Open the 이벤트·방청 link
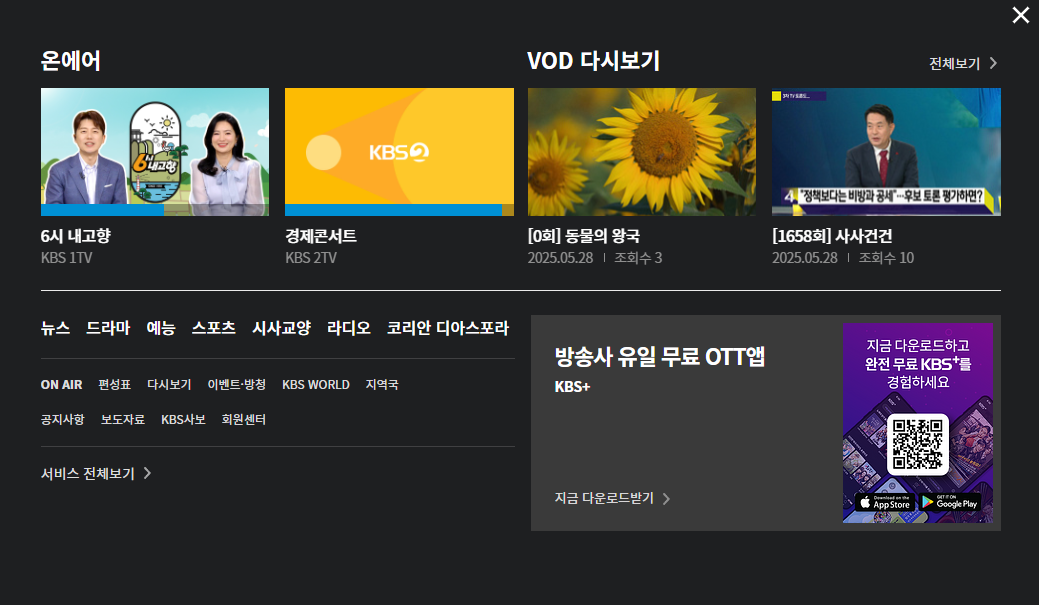Viewport: 1039px width, 605px height. tap(237, 385)
